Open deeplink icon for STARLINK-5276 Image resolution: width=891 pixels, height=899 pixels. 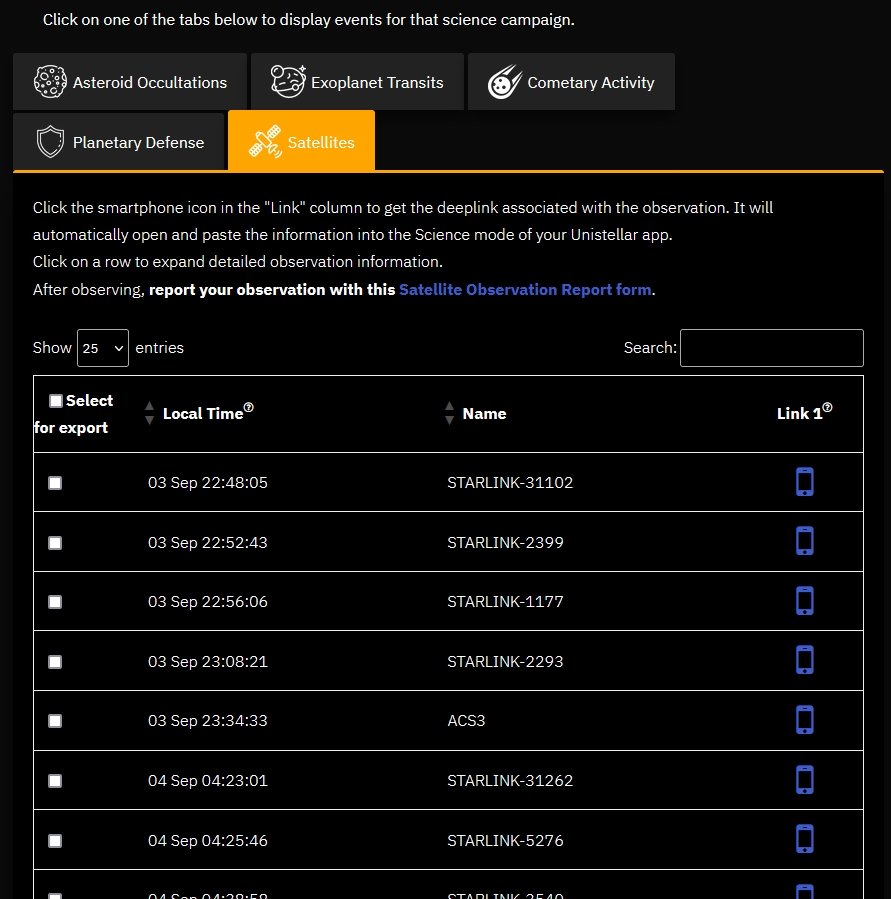804,839
